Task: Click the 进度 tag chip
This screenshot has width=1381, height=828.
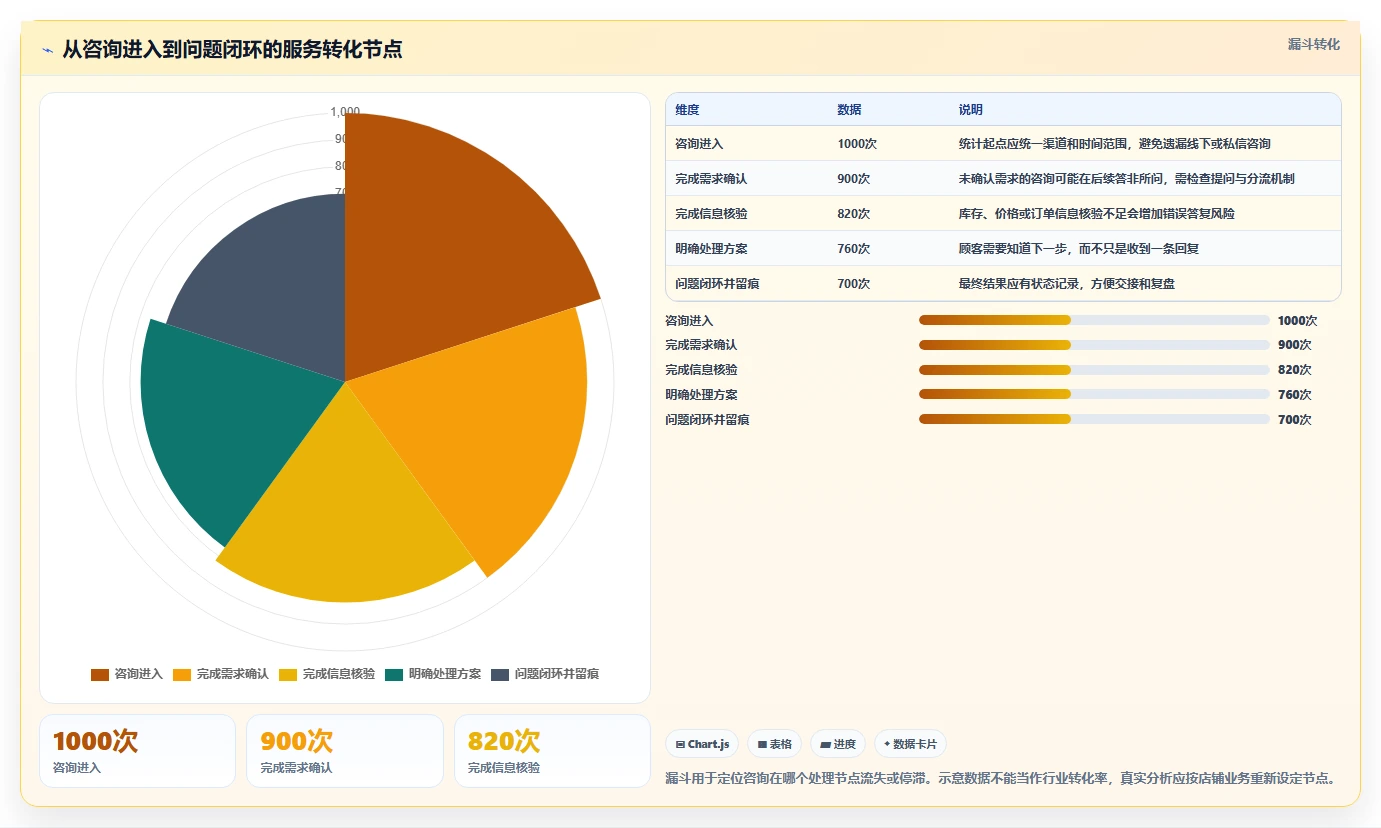Action: tap(838, 744)
